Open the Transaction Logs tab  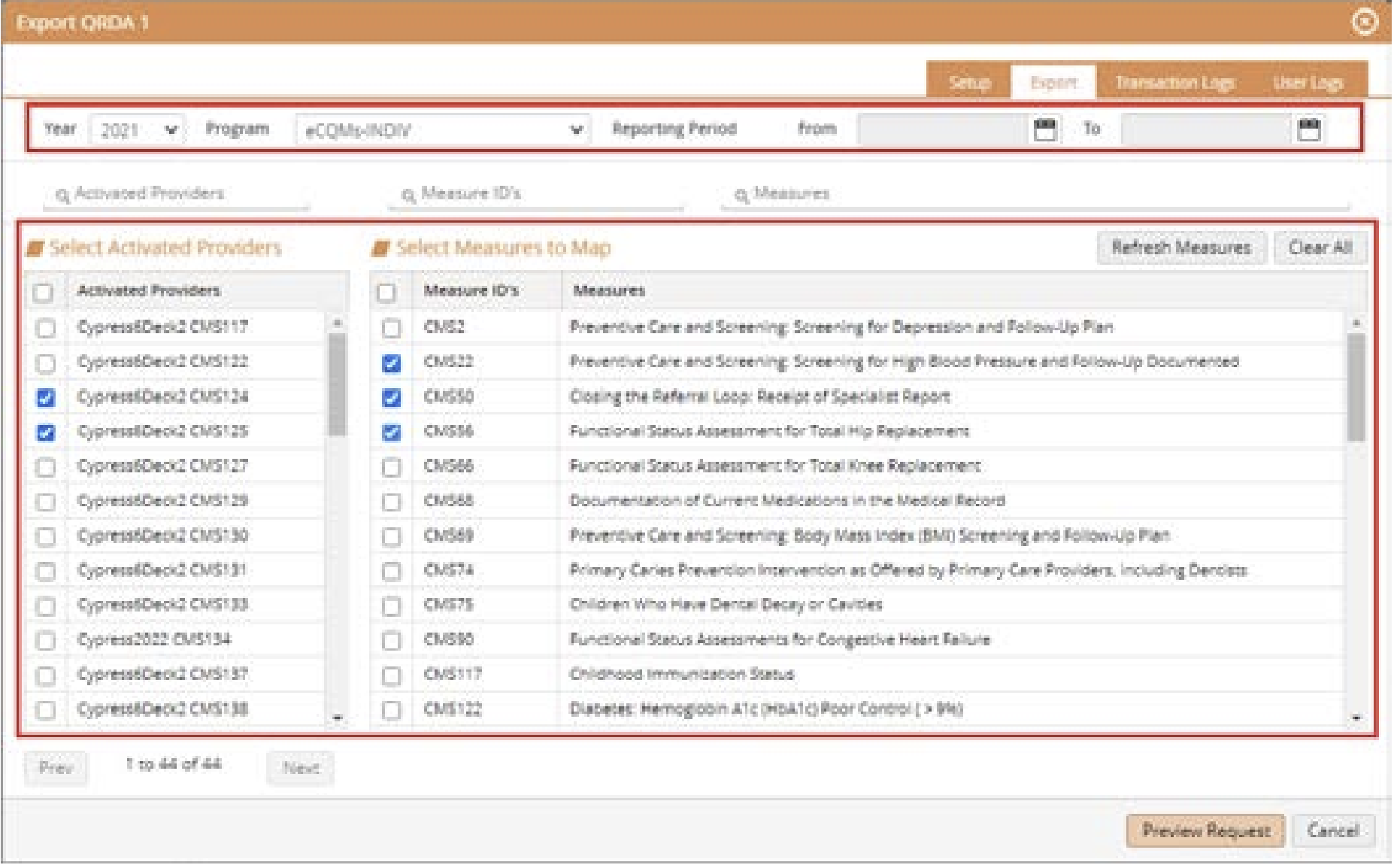coord(1174,82)
